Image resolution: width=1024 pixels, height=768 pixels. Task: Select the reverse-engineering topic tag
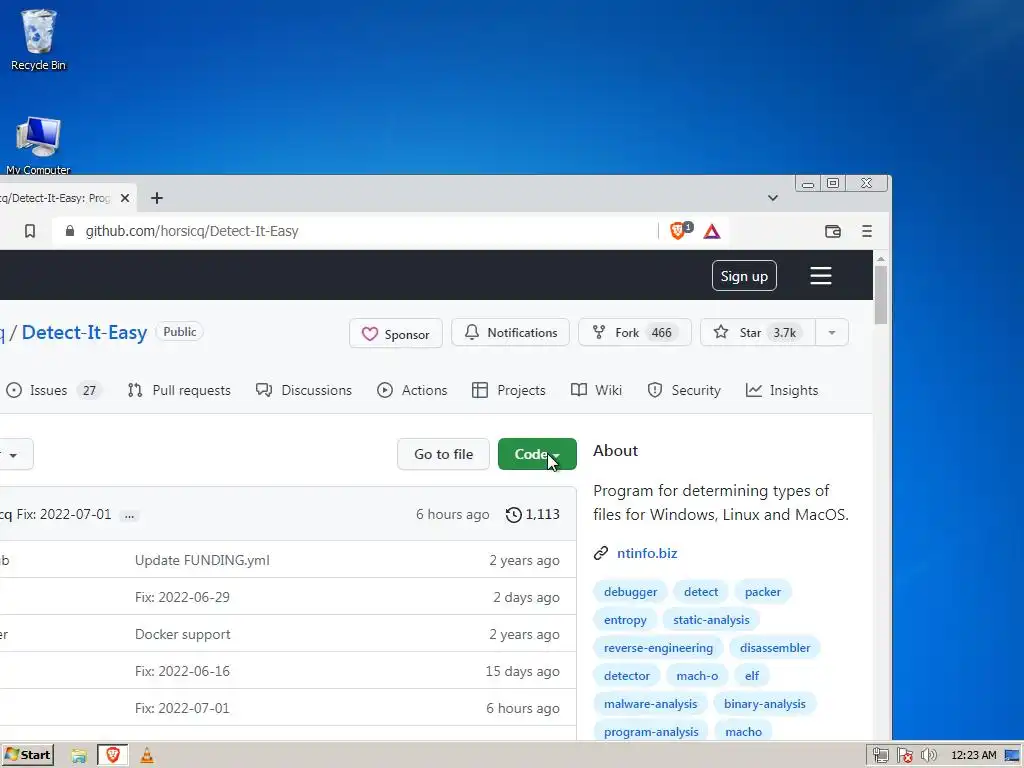658,648
